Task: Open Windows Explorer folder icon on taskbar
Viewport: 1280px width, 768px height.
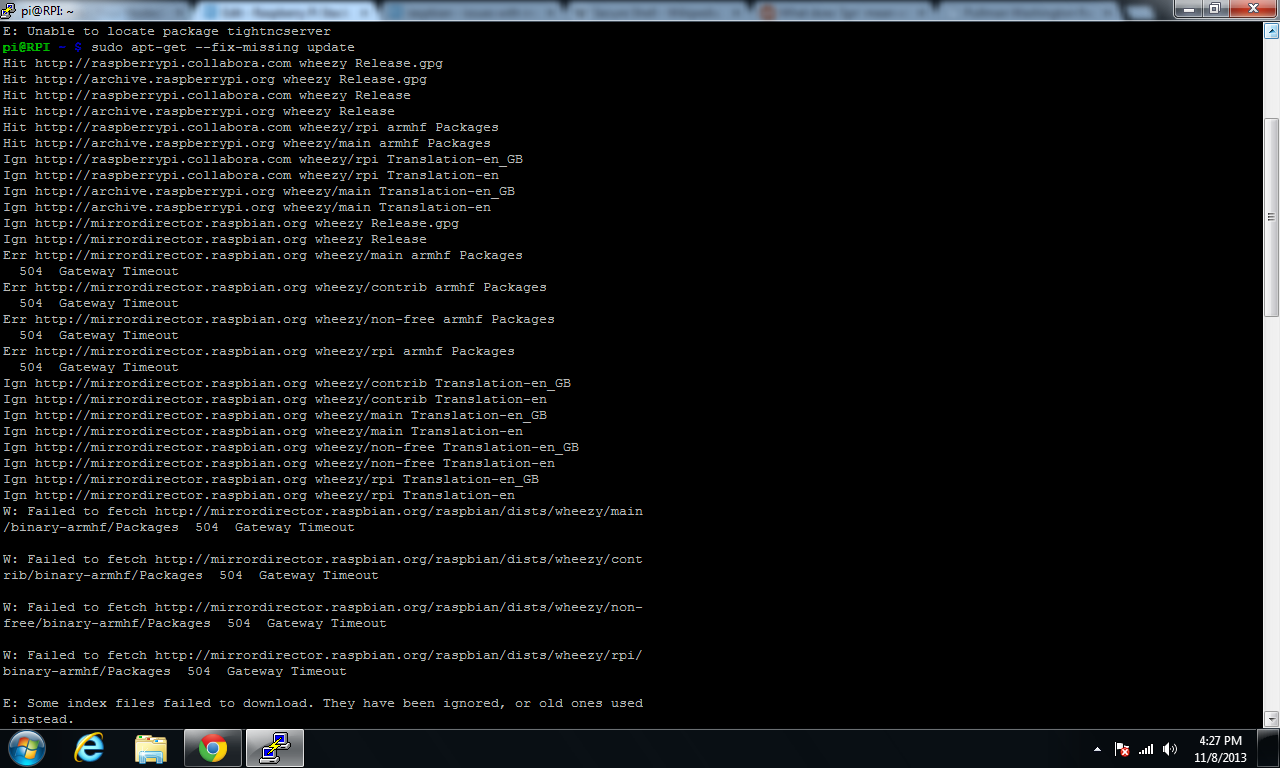Action: pyautogui.click(x=151, y=748)
